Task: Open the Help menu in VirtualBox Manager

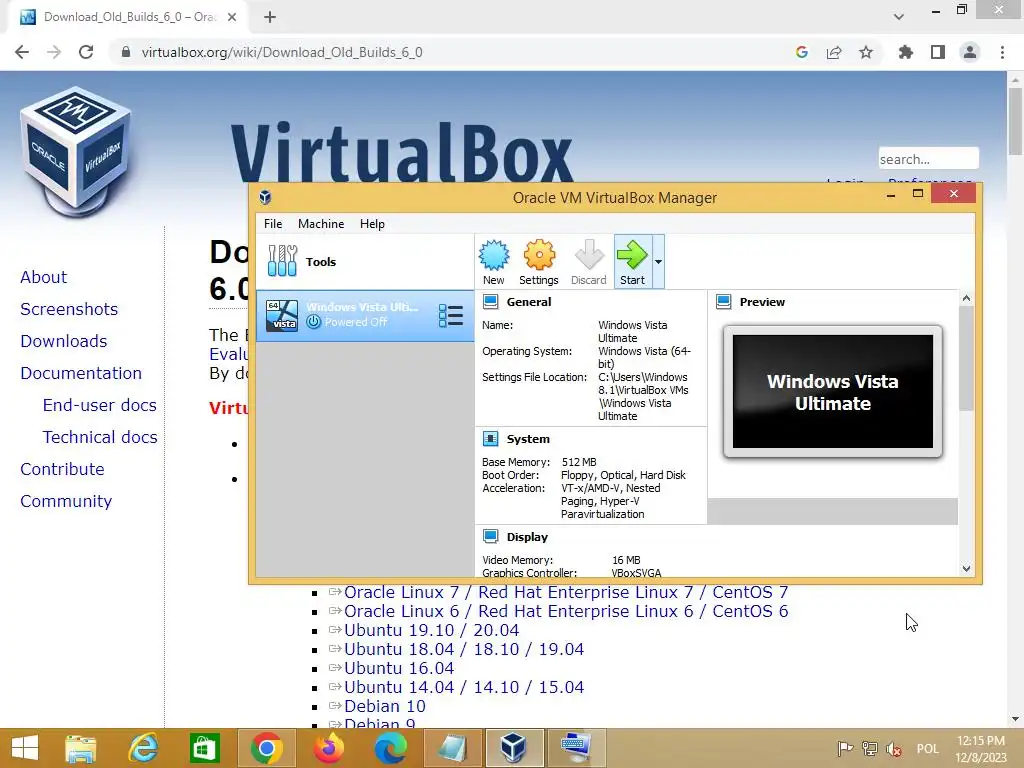Action: (372, 224)
